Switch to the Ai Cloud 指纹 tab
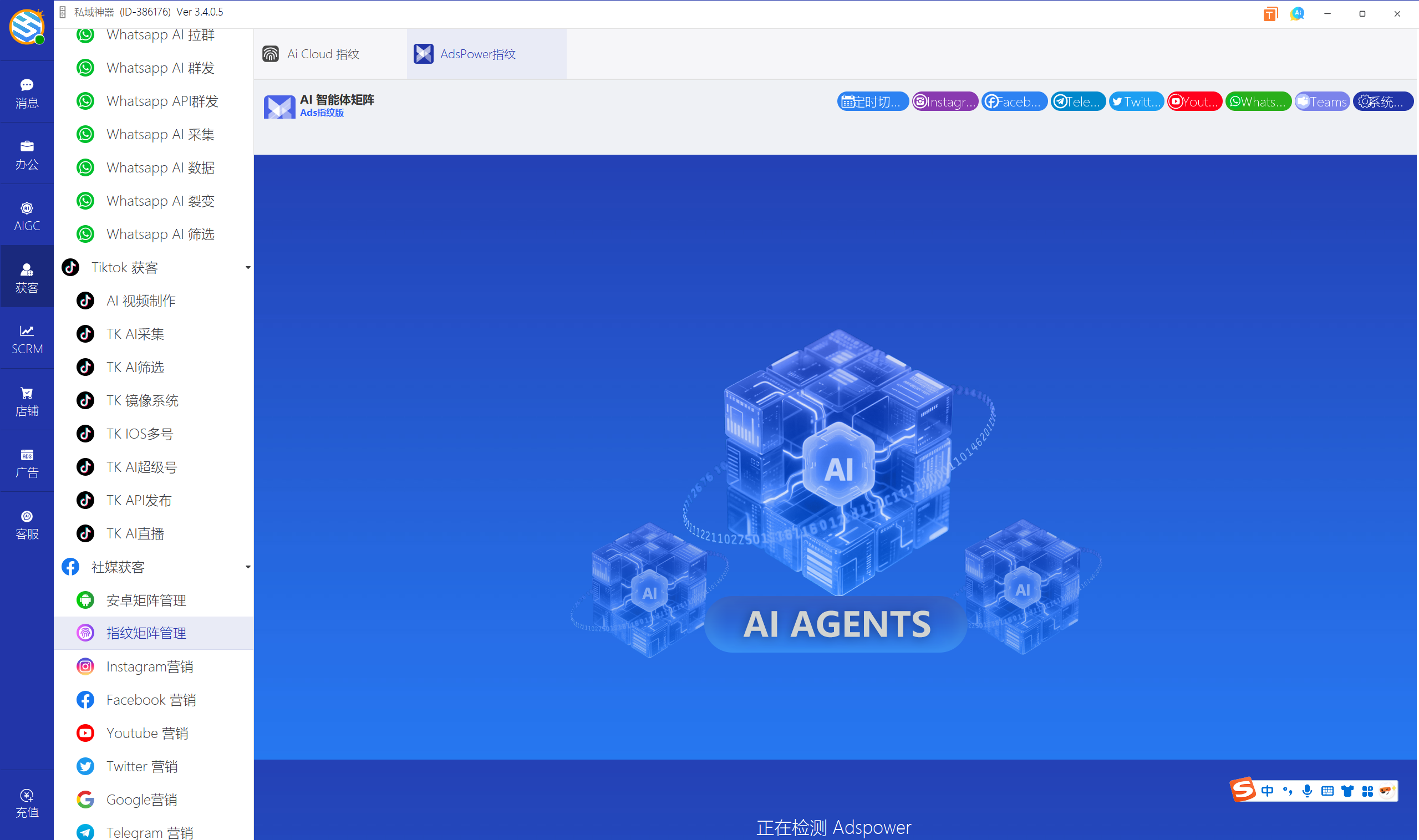 [323, 54]
